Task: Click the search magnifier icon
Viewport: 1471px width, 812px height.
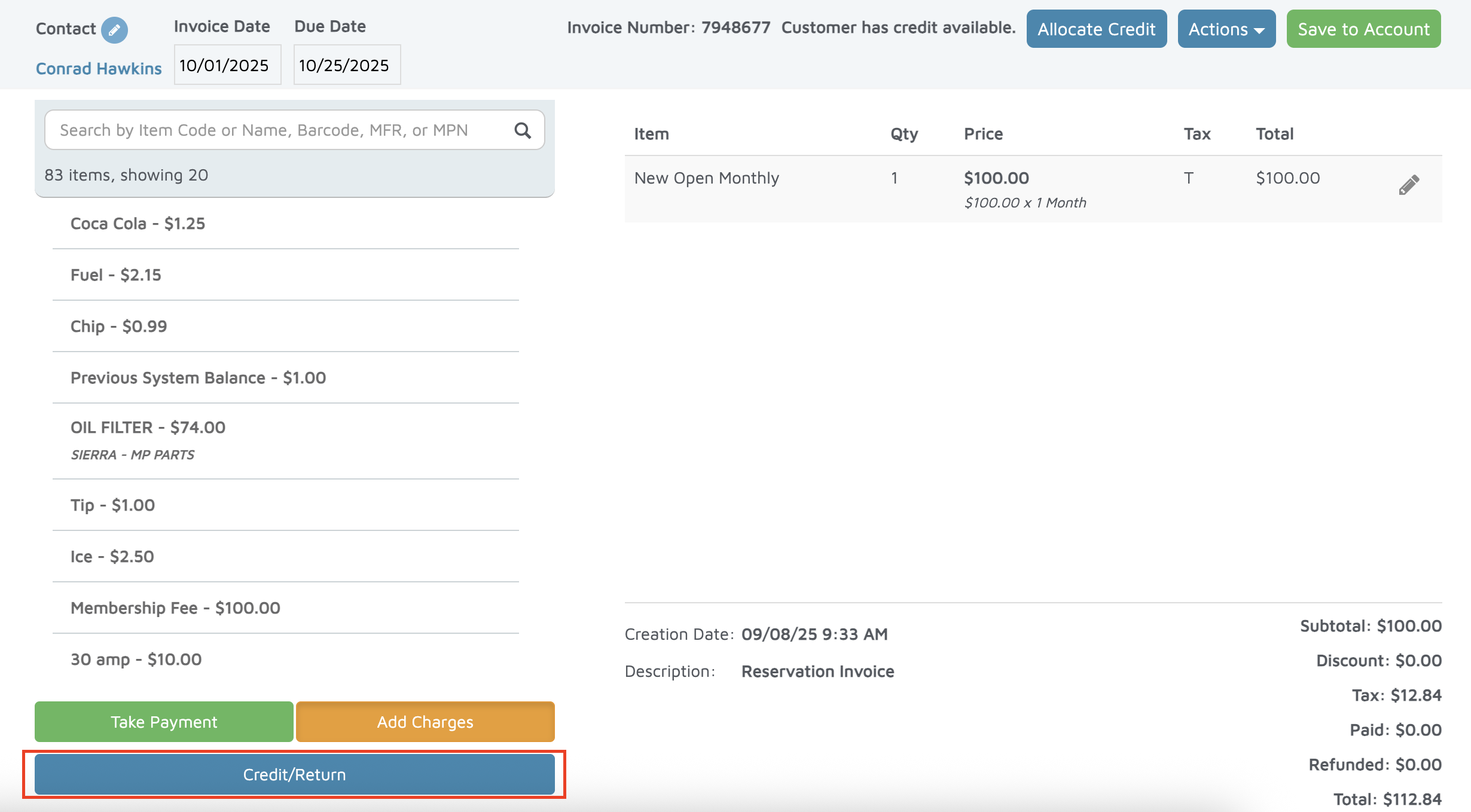Action: click(x=523, y=130)
